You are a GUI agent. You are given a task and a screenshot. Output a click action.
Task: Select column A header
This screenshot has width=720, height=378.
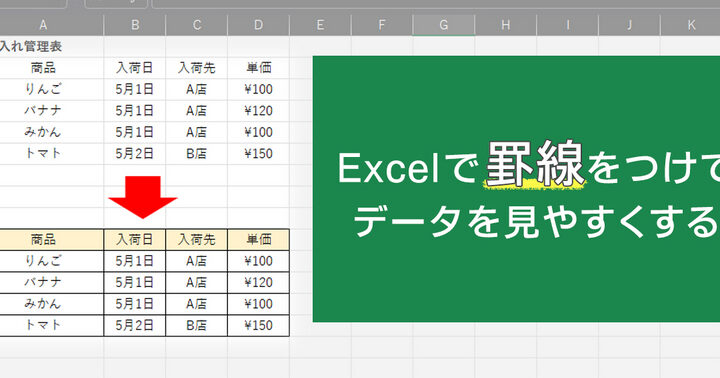(51, 25)
